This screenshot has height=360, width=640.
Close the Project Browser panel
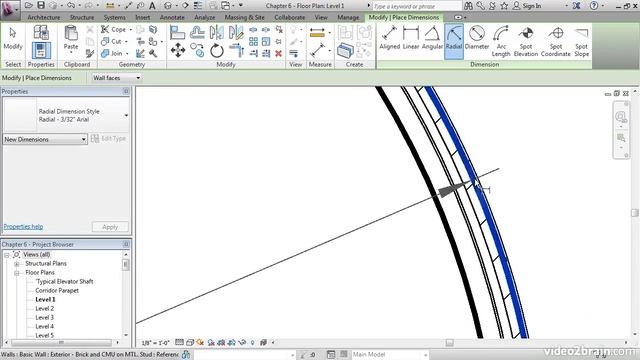126,244
